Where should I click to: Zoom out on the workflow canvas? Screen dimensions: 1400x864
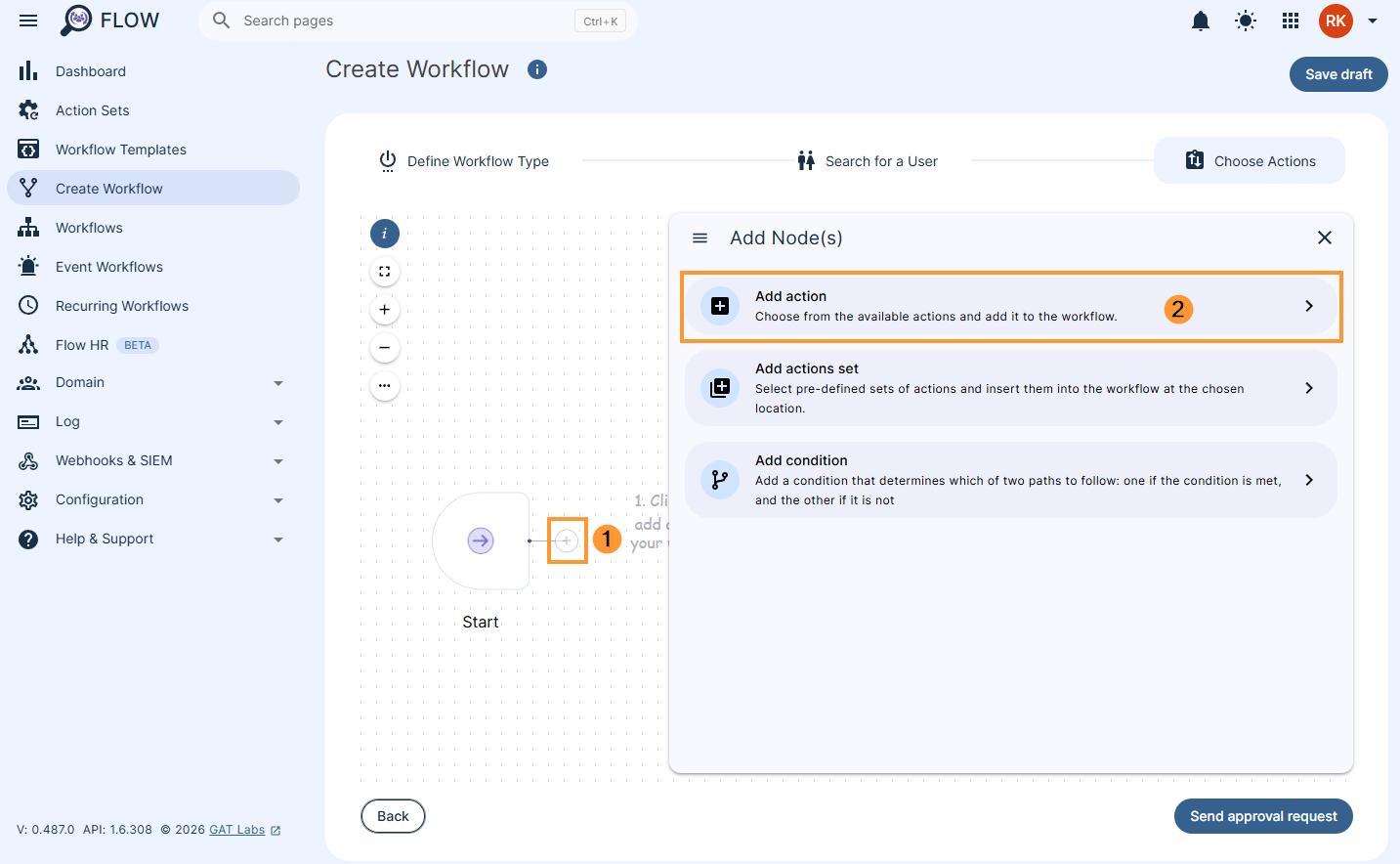(385, 348)
